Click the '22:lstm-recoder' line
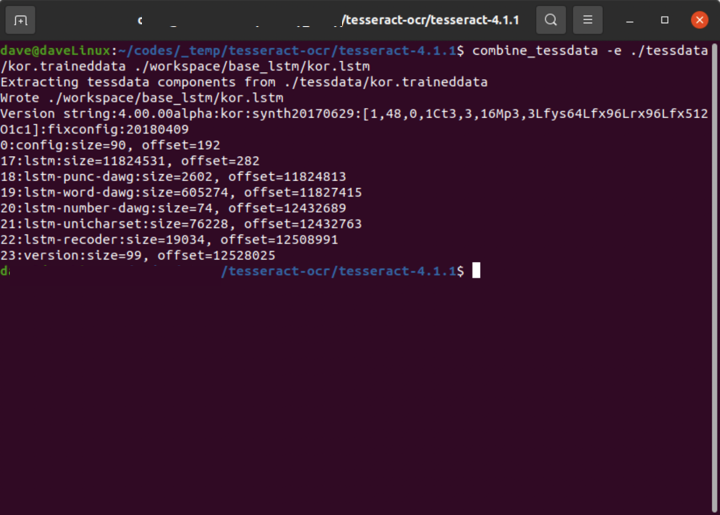This screenshot has width=720, height=515. coord(169,240)
